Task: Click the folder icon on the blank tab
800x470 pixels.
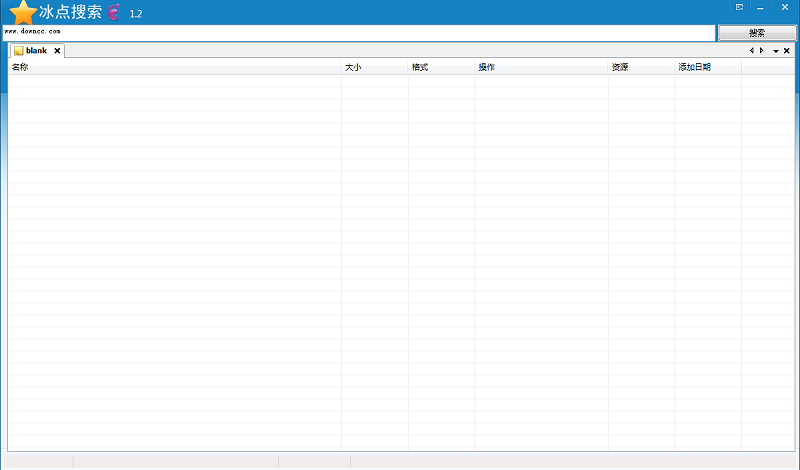Action: (x=19, y=51)
